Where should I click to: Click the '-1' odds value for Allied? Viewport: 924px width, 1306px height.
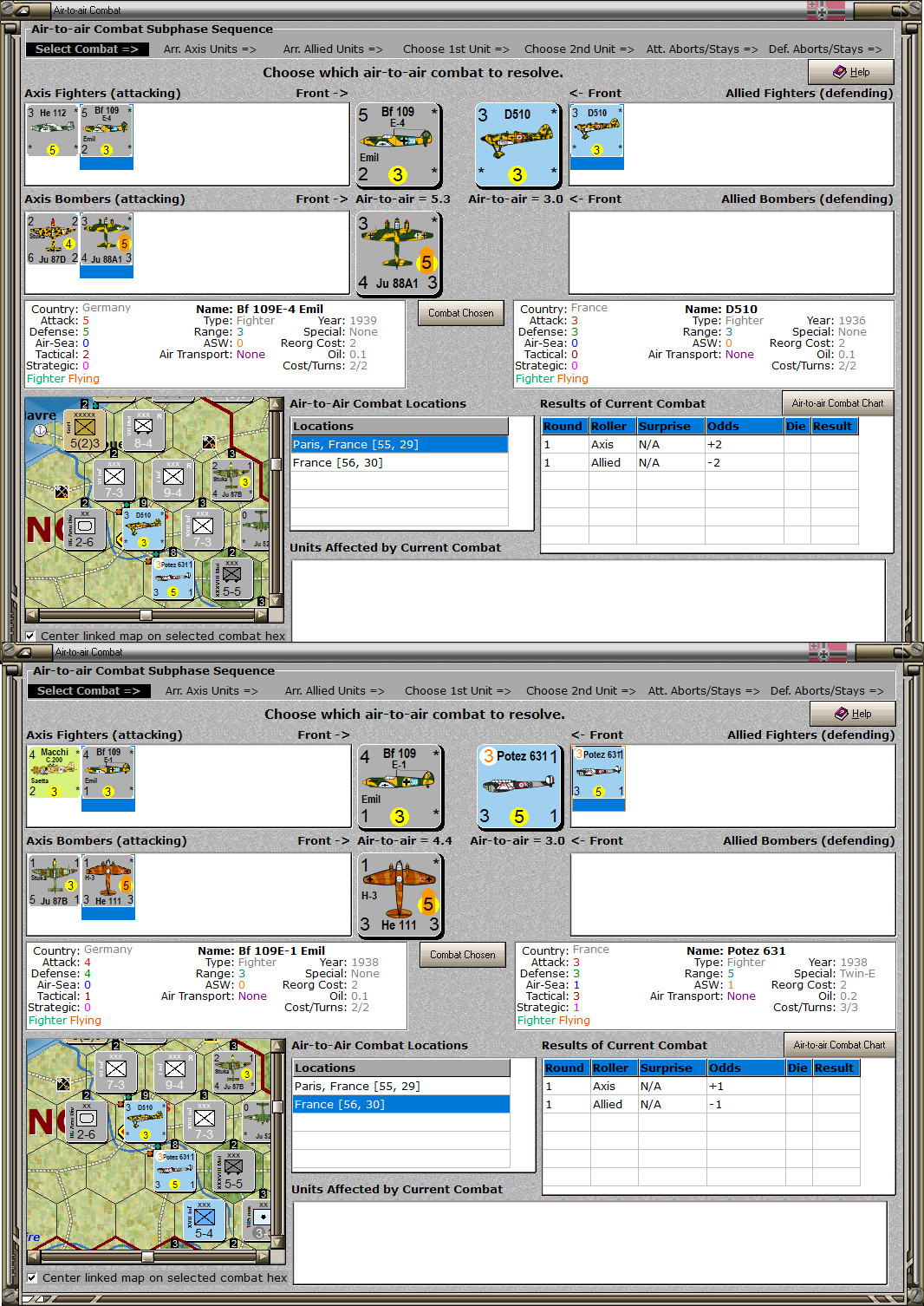point(716,1104)
